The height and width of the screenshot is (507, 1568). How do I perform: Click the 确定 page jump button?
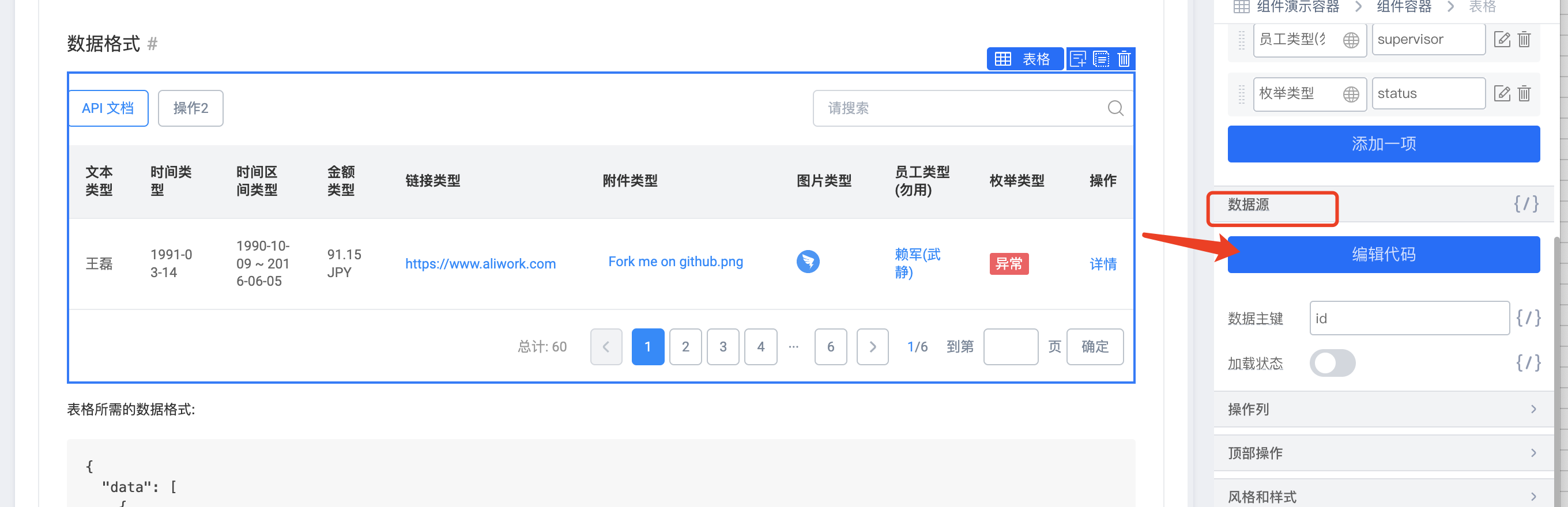(x=1095, y=347)
